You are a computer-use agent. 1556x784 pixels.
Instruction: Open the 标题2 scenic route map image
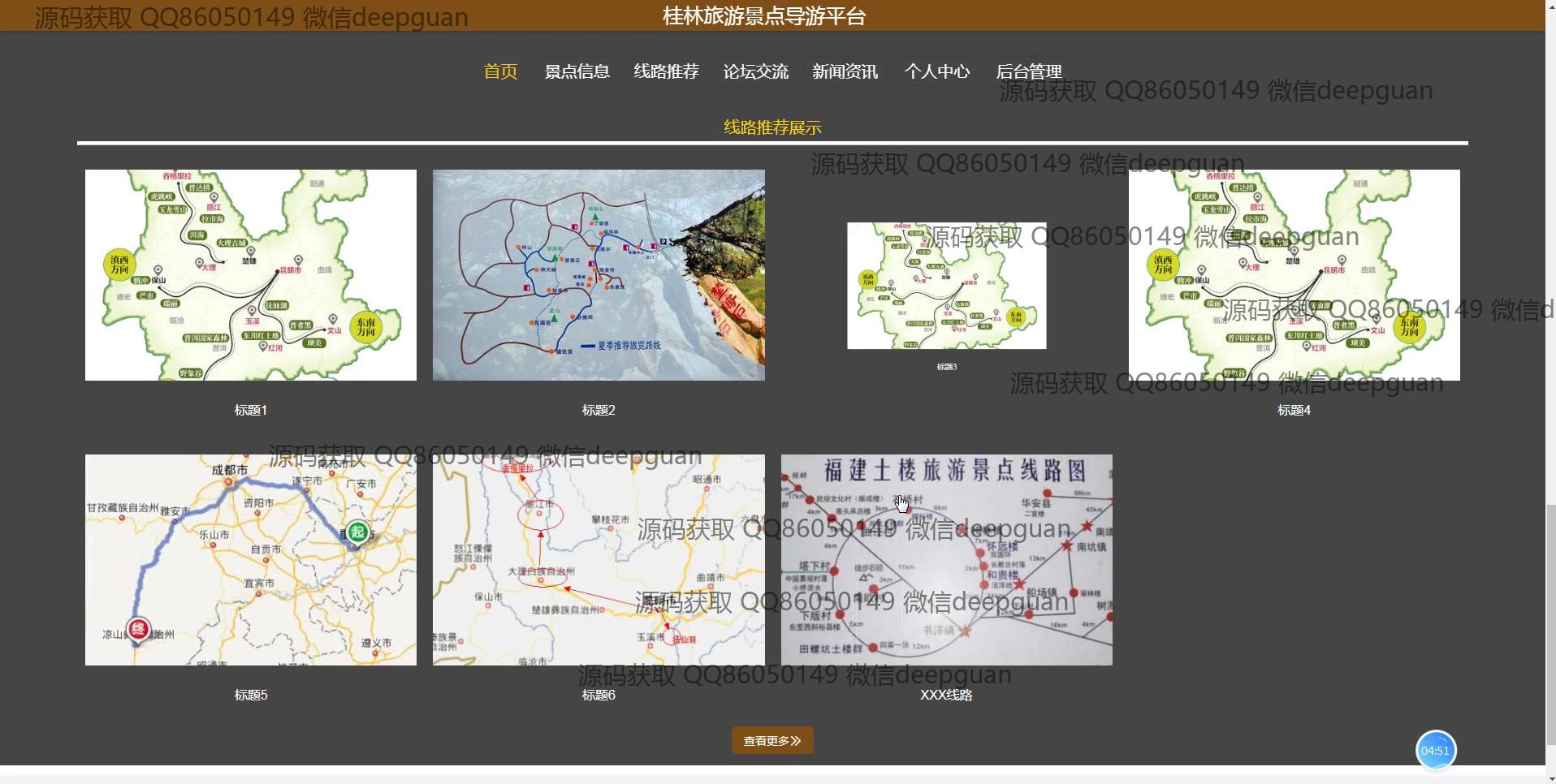(598, 274)
